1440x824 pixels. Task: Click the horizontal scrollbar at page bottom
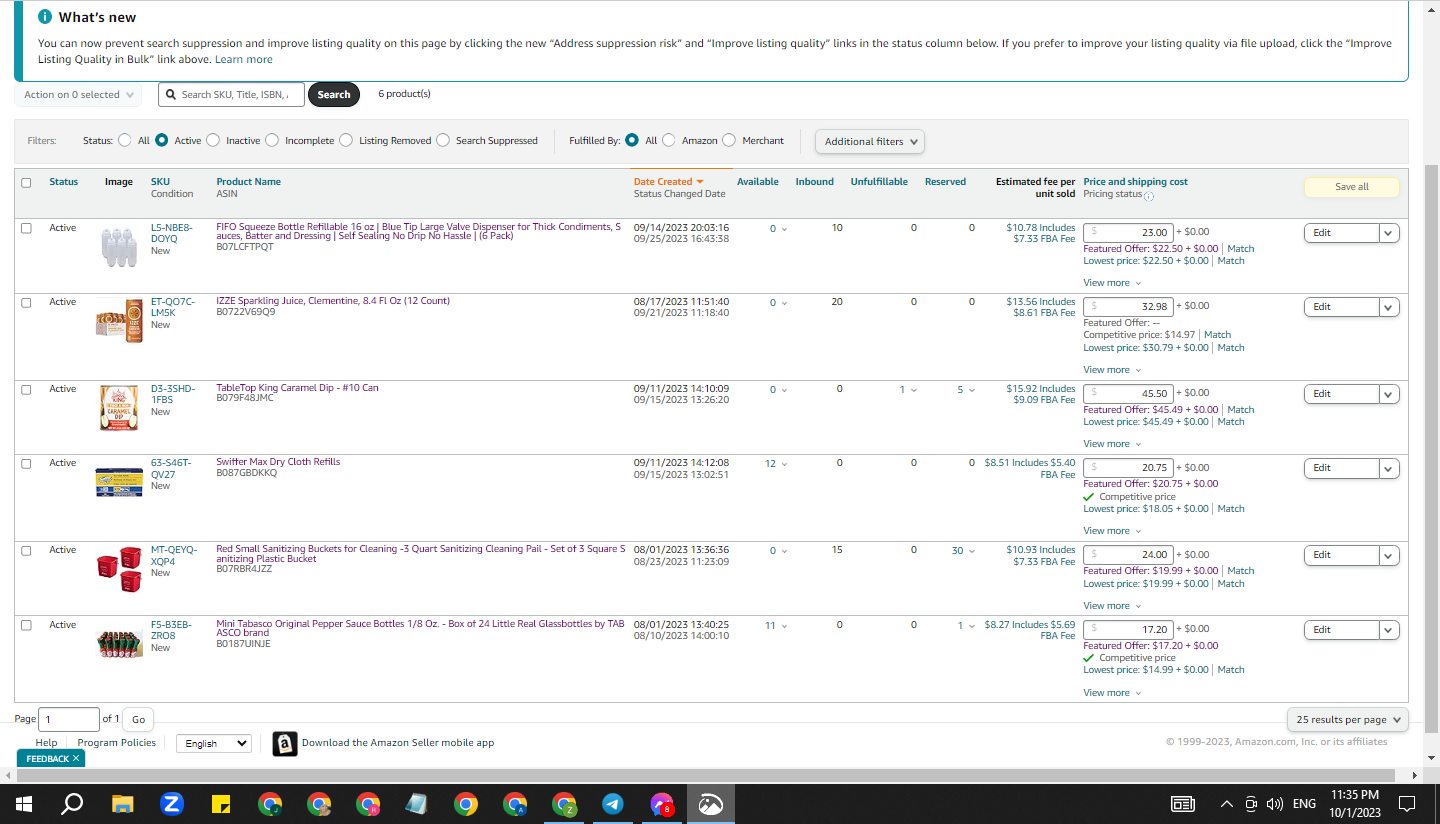point(704,775)
